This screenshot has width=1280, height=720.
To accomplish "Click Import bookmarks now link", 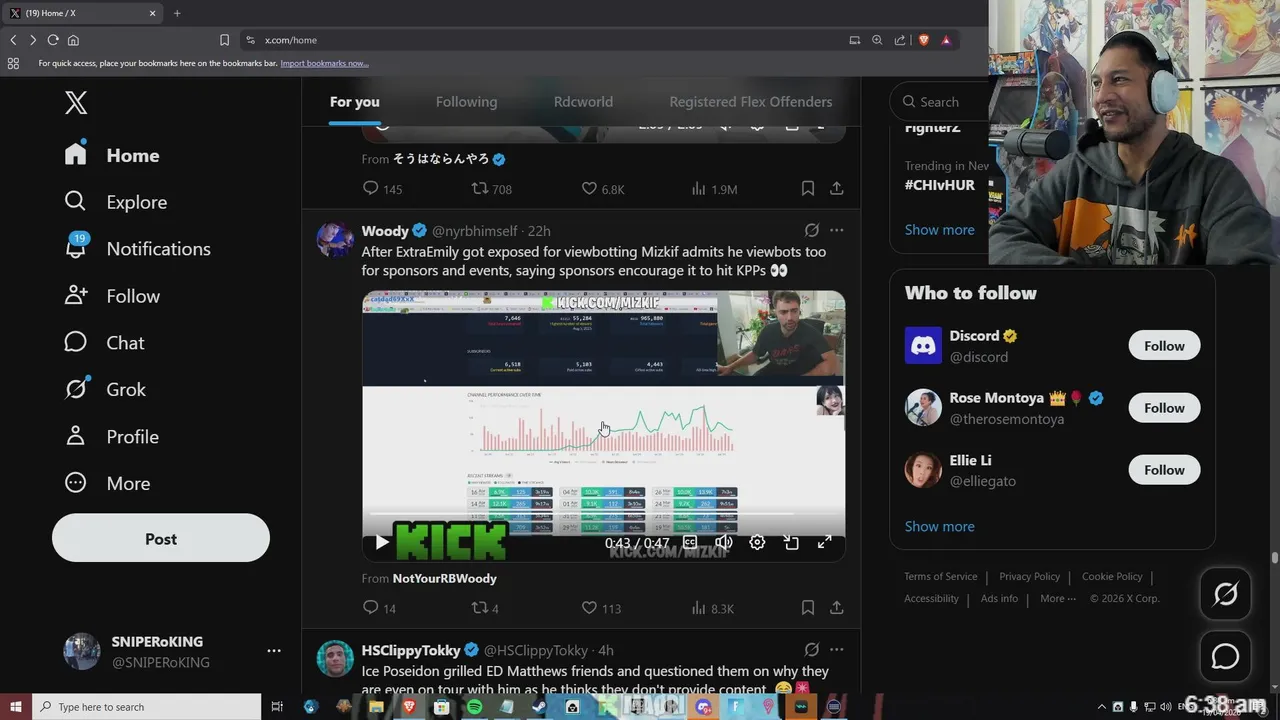I will point(324,63).
